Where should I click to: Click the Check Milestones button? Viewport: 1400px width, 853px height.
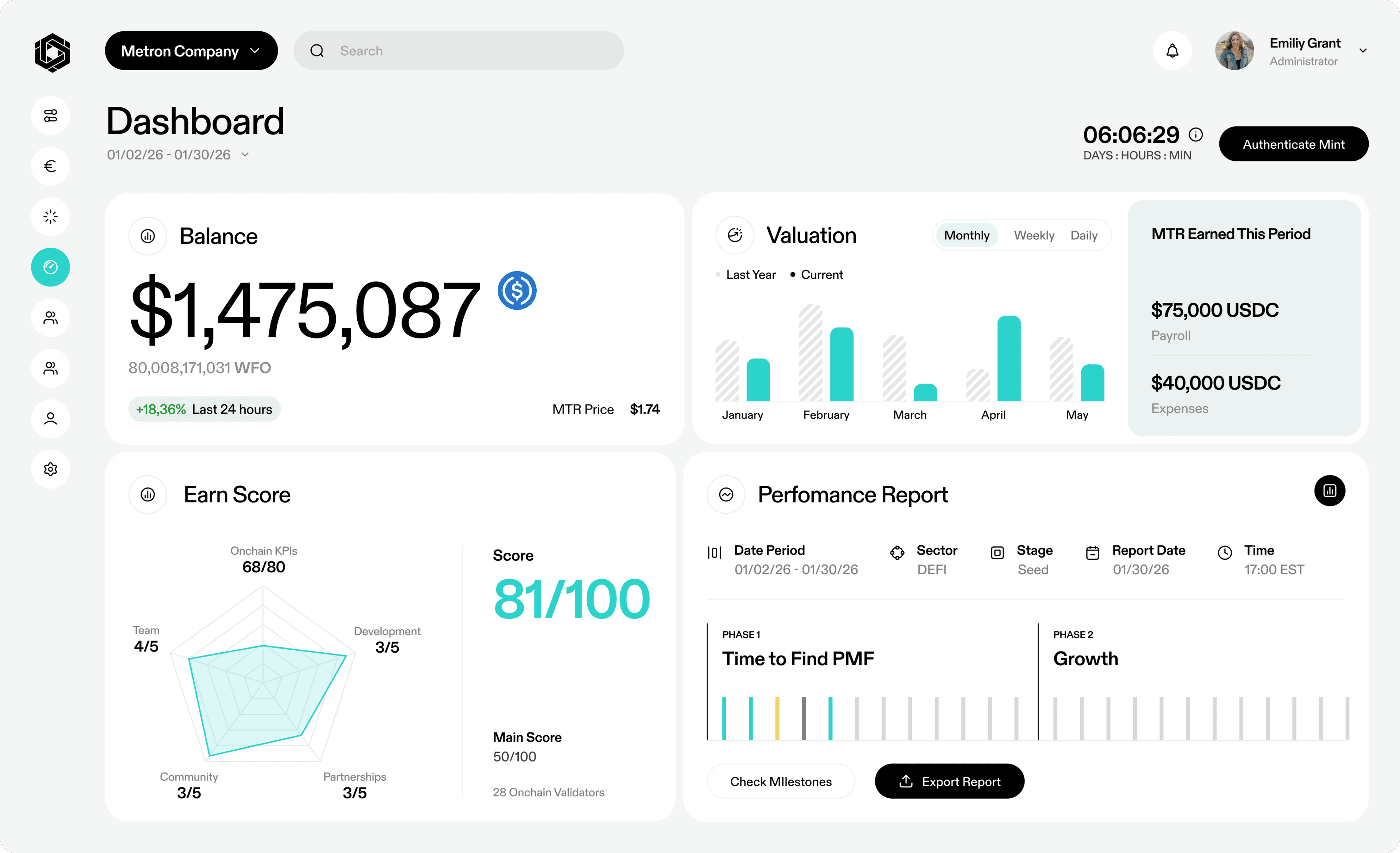click(780, 782)
